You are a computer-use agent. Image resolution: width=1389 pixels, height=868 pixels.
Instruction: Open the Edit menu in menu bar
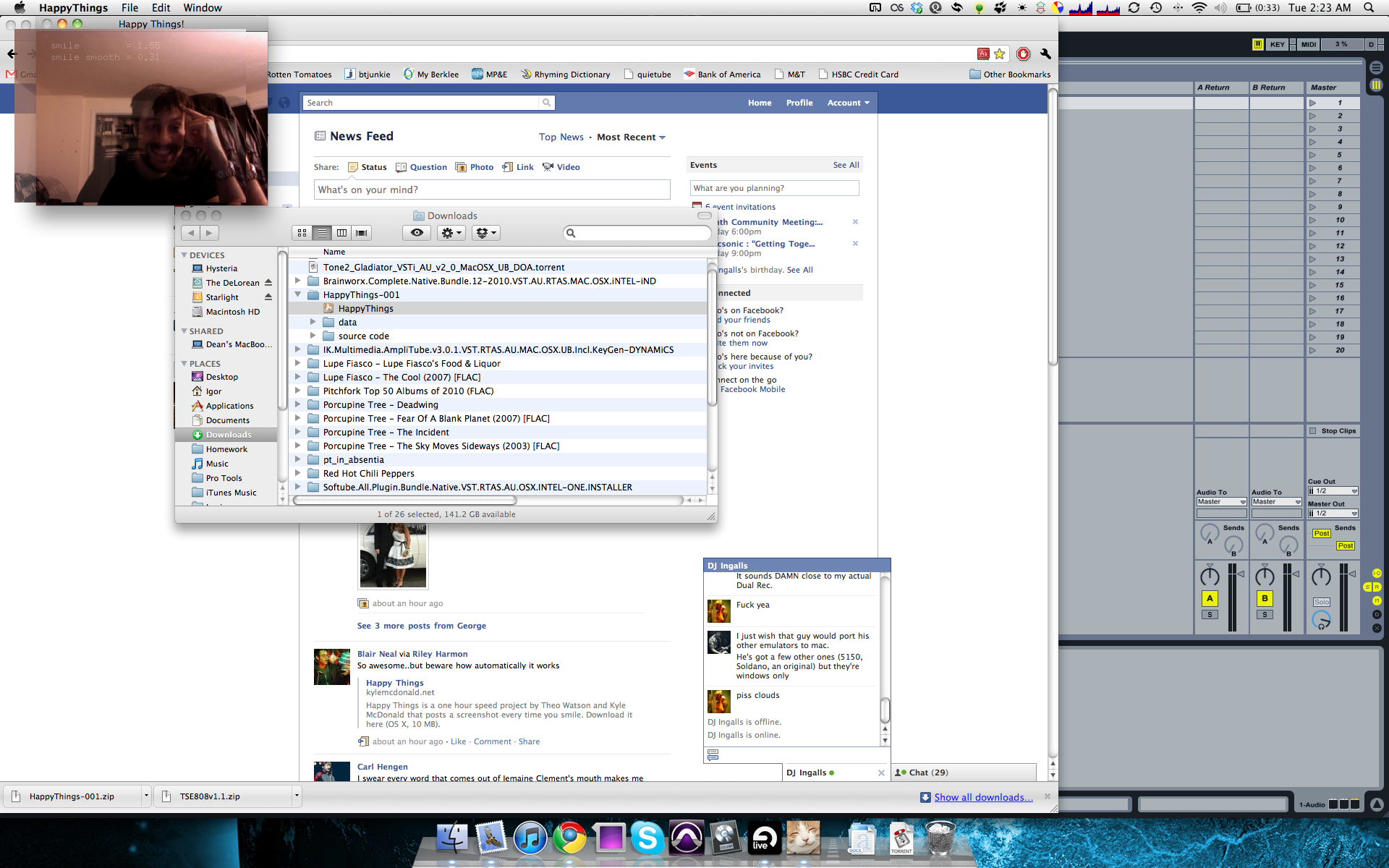[161, 8]
